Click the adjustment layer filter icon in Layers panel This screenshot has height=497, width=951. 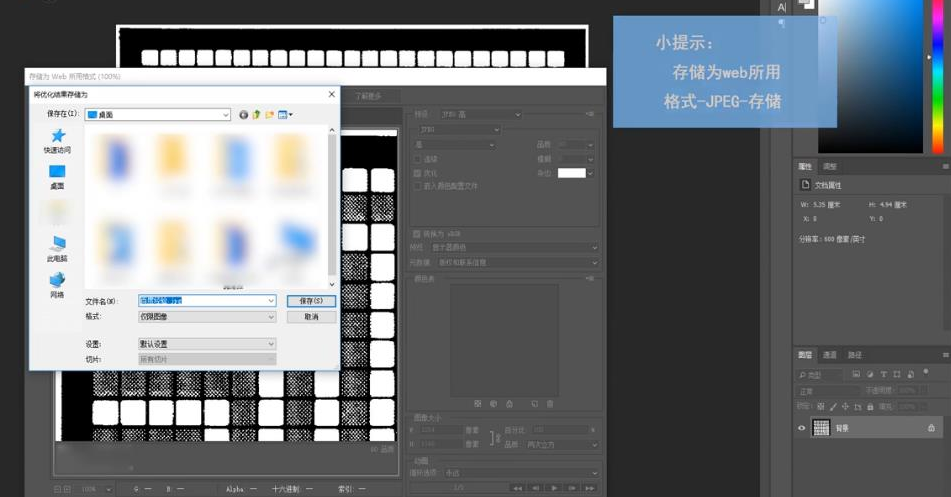click(870, 374)
